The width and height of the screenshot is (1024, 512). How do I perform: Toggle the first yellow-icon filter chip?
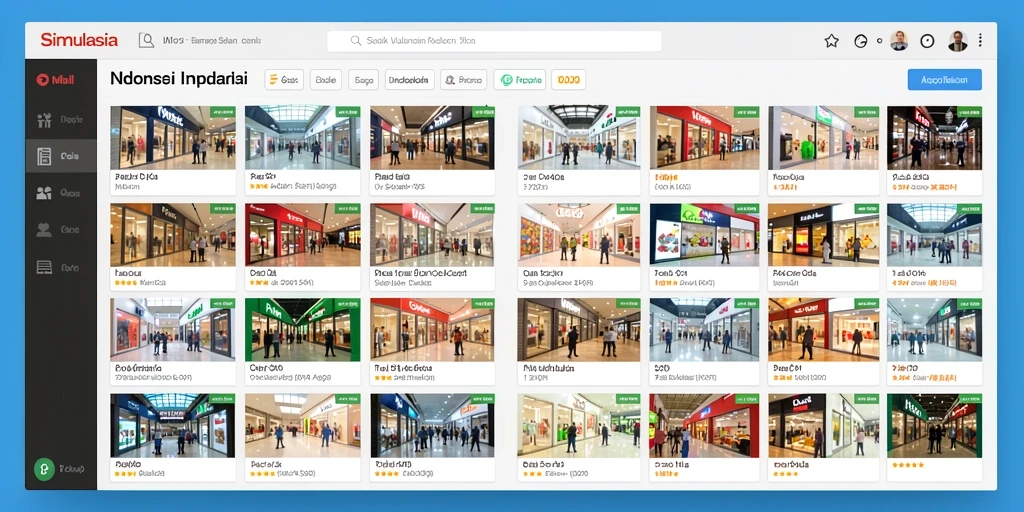284,80
